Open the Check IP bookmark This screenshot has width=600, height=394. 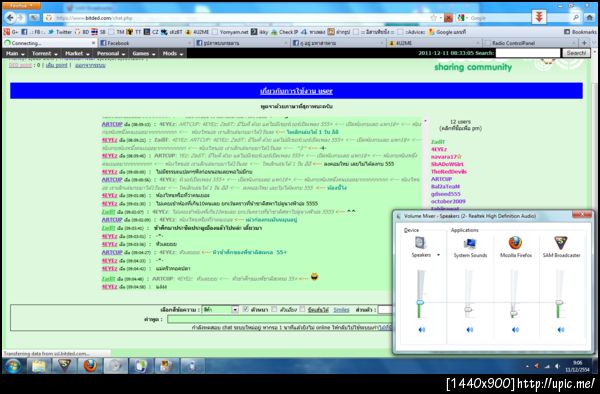tap(285, 32)
